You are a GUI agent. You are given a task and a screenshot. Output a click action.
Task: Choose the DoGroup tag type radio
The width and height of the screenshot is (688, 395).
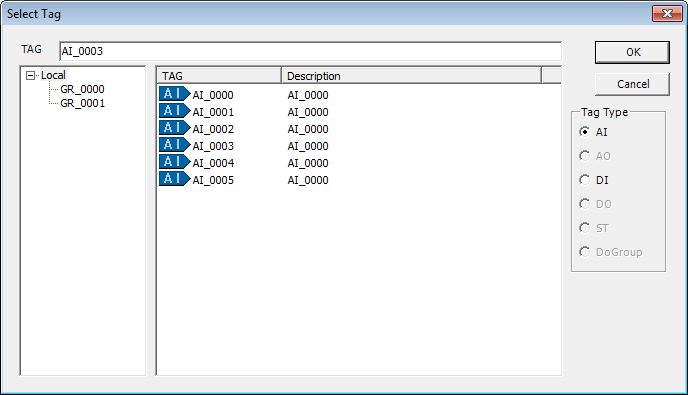click(584, 252)
